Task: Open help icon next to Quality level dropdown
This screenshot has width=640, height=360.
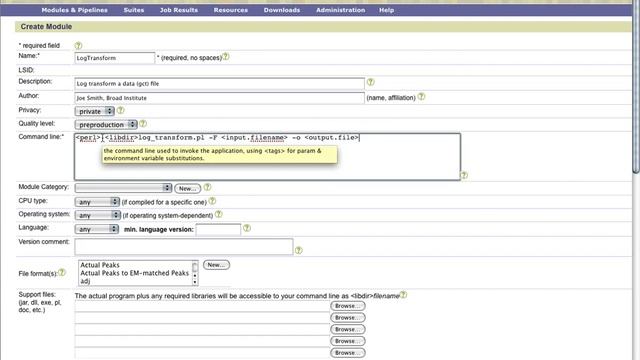Action: point(143,124)
